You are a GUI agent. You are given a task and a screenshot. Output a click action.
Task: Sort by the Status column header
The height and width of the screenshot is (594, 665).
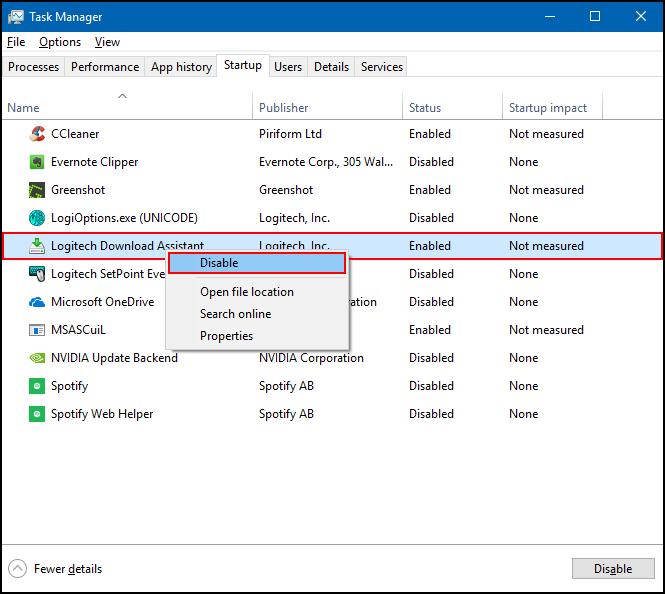click(452, 108)
